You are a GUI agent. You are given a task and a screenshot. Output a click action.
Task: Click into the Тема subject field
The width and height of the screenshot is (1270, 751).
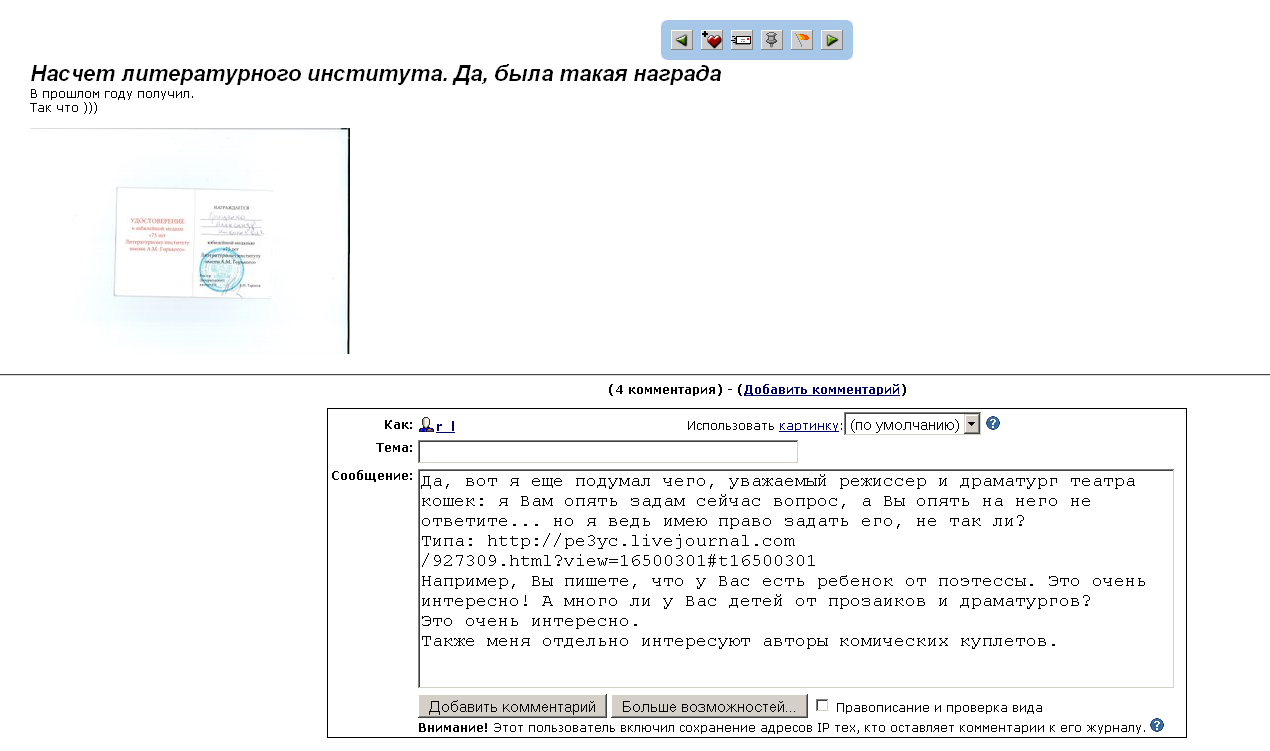(x=608, y=452)
